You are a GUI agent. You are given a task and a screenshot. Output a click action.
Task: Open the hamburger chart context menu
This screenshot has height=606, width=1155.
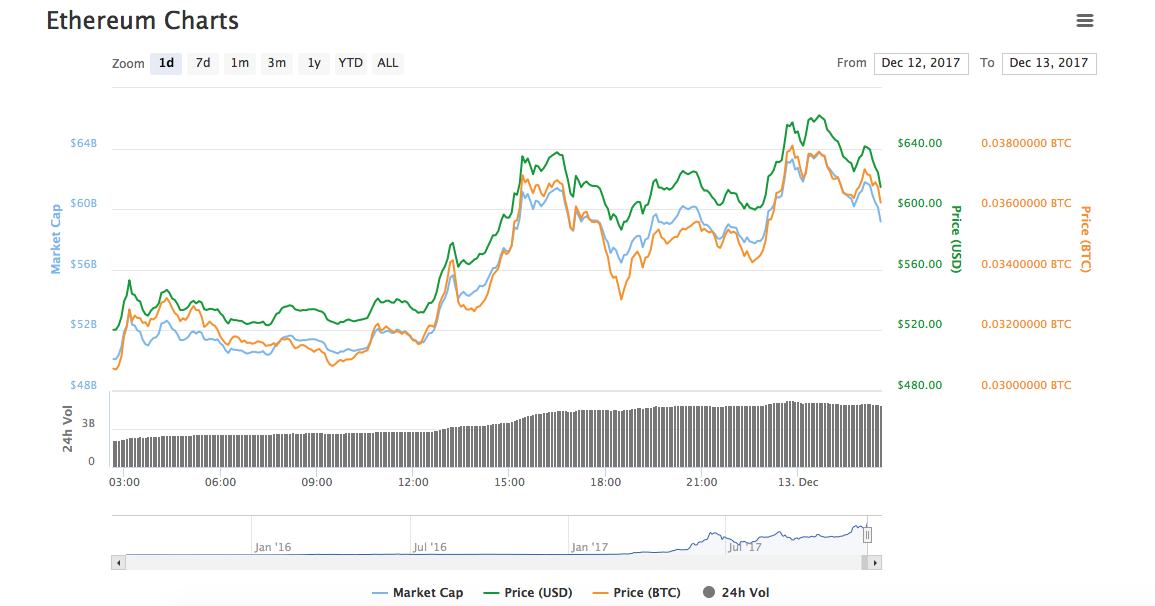click(1085, 21)
